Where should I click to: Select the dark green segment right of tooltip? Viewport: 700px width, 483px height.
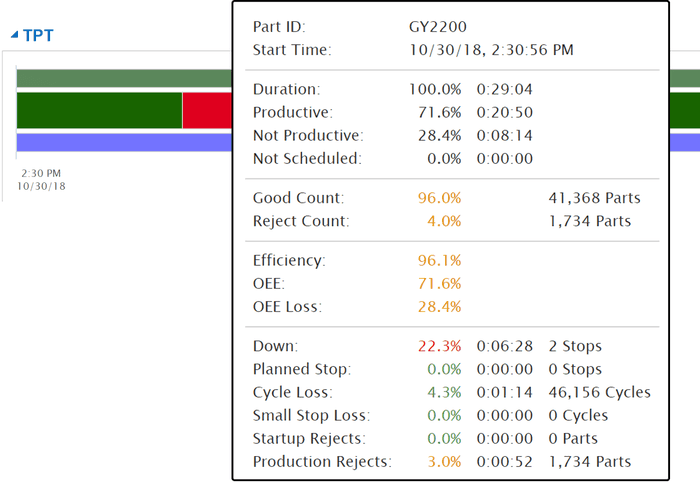point(685,110)
